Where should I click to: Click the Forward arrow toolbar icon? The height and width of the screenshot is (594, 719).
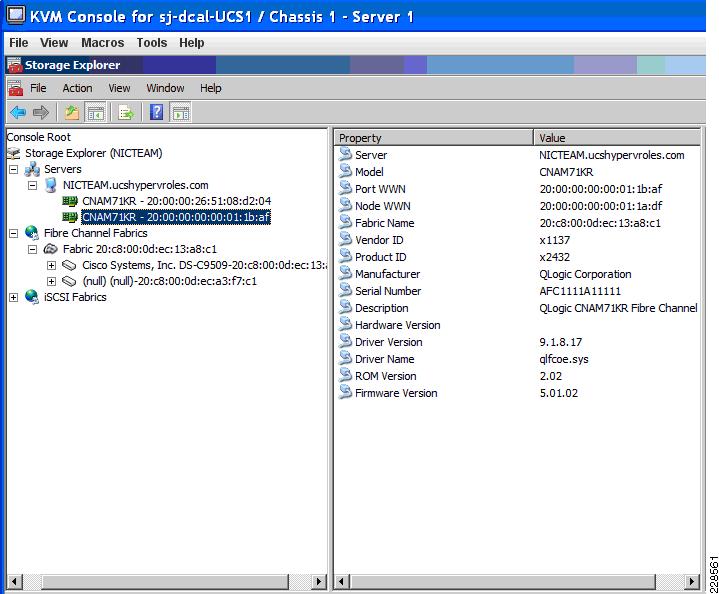click(x=41, y=112)
